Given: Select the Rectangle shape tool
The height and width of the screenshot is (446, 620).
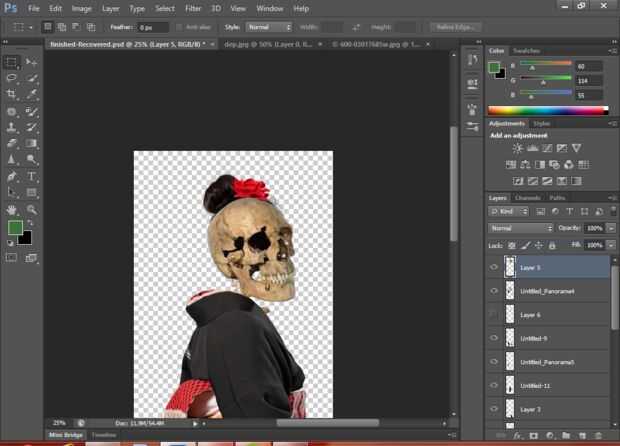Looking at the screenshot, I should (31, 193).
